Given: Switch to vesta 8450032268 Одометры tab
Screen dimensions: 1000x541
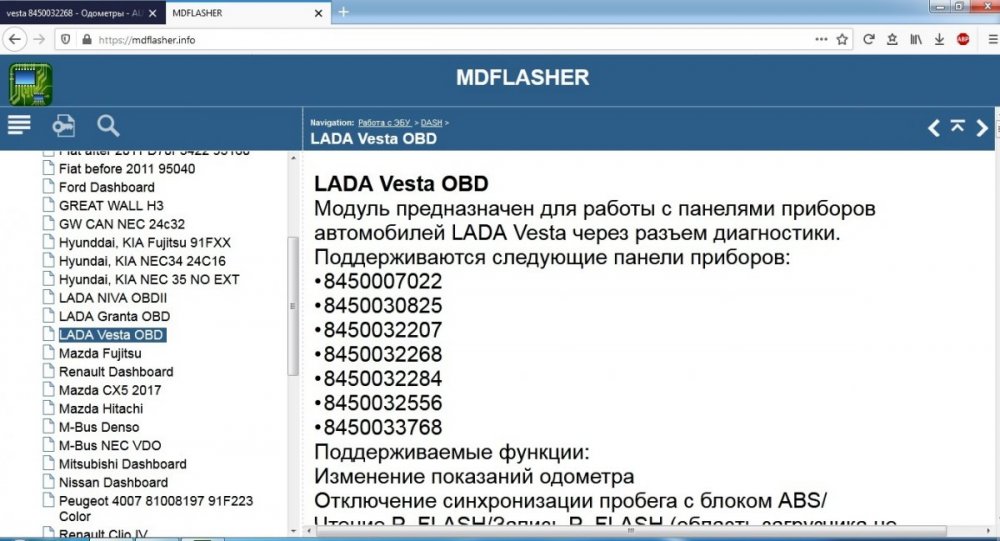Looking at the screenshot, I should coord(75,13).
